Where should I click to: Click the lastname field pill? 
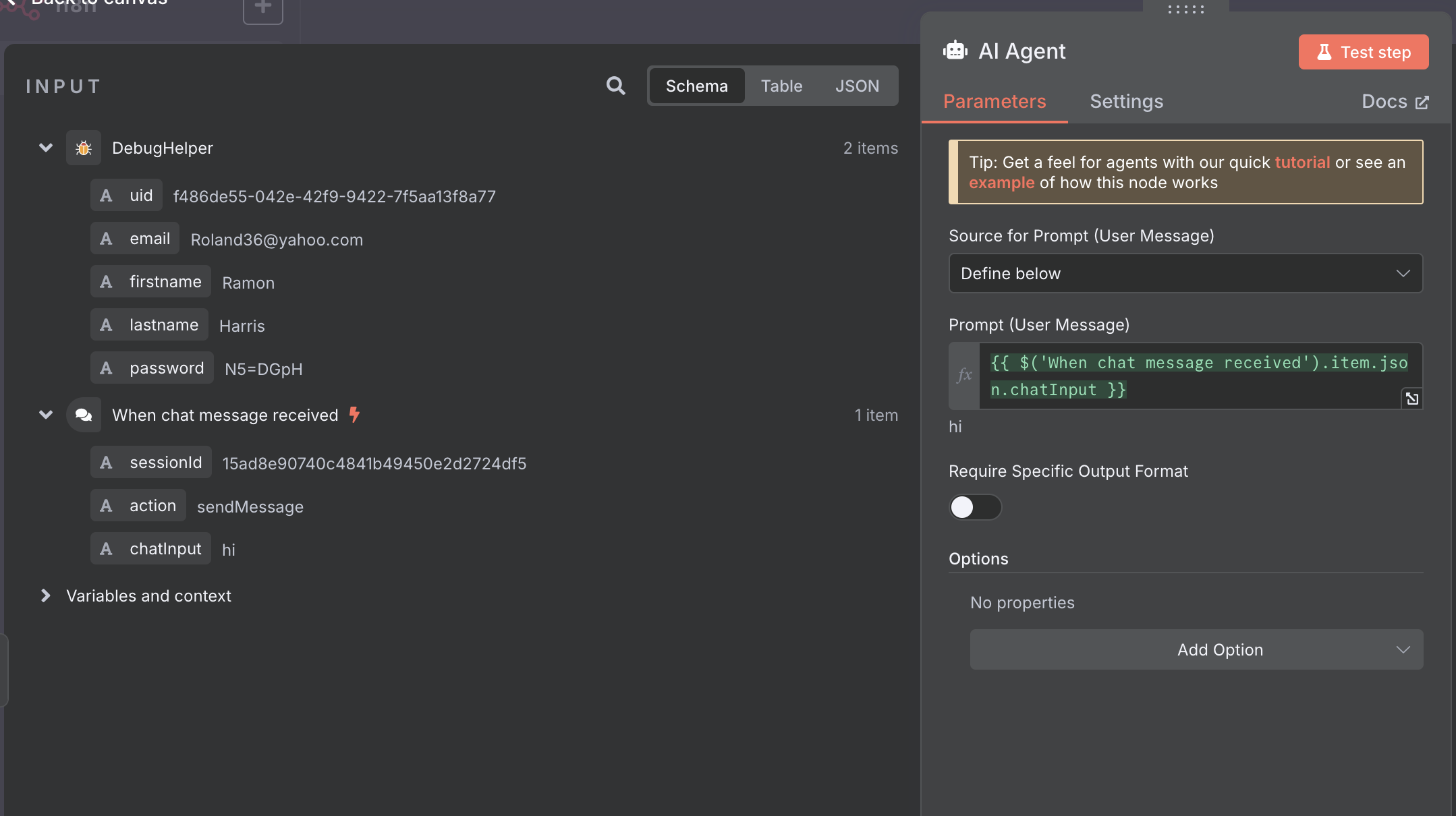[149, 325]
